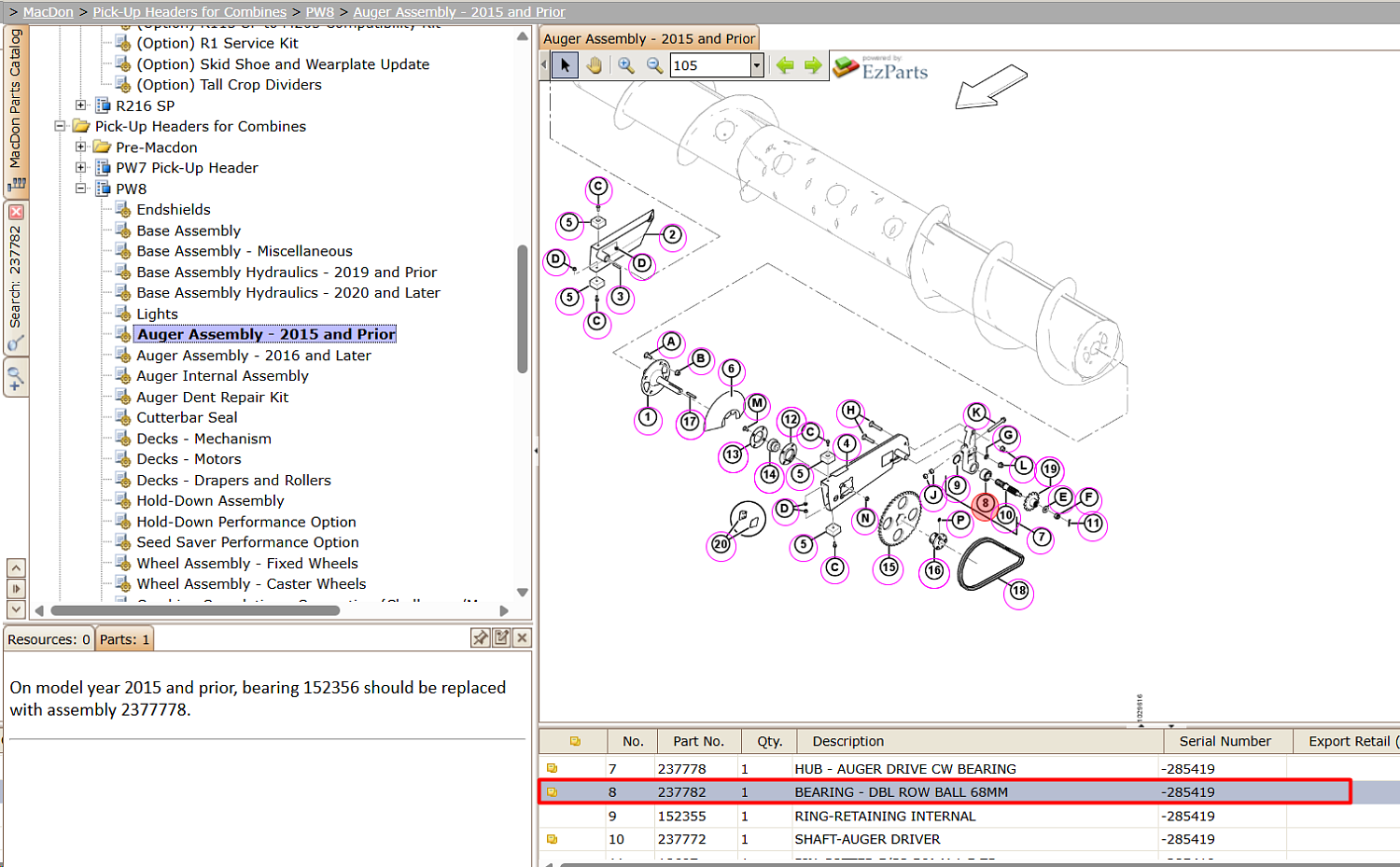Select the pointer arrow tool
This screenshot has width=1400, height=867.
565,65
